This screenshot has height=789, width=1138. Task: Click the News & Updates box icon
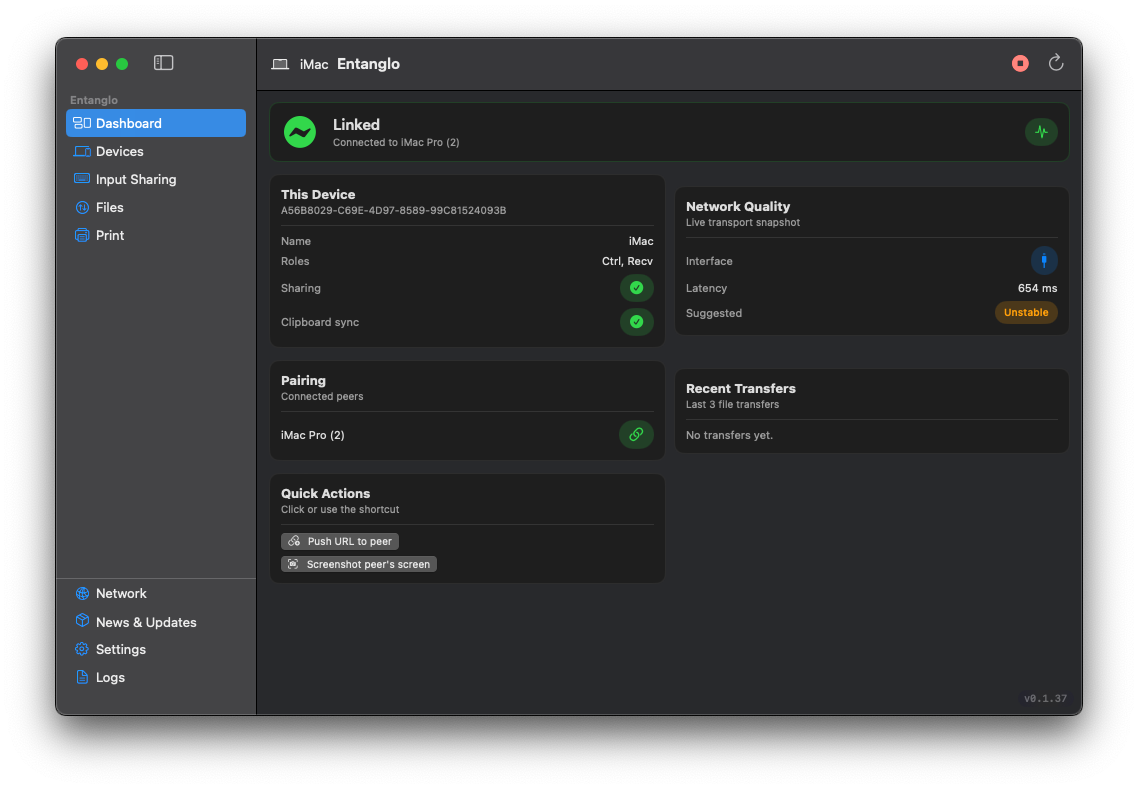(82, 621)
